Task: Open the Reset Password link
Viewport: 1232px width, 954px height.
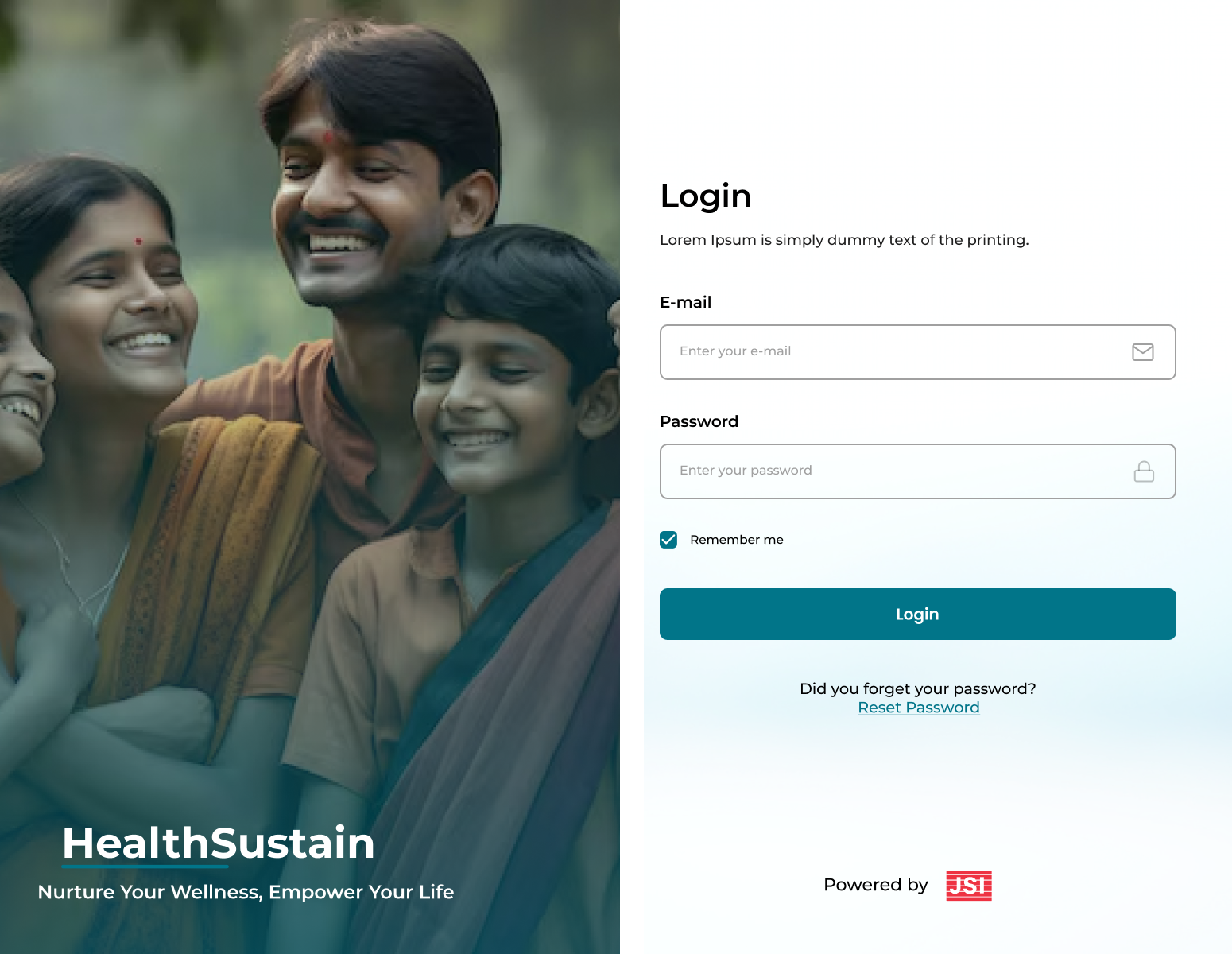Action: coord(919,708)
